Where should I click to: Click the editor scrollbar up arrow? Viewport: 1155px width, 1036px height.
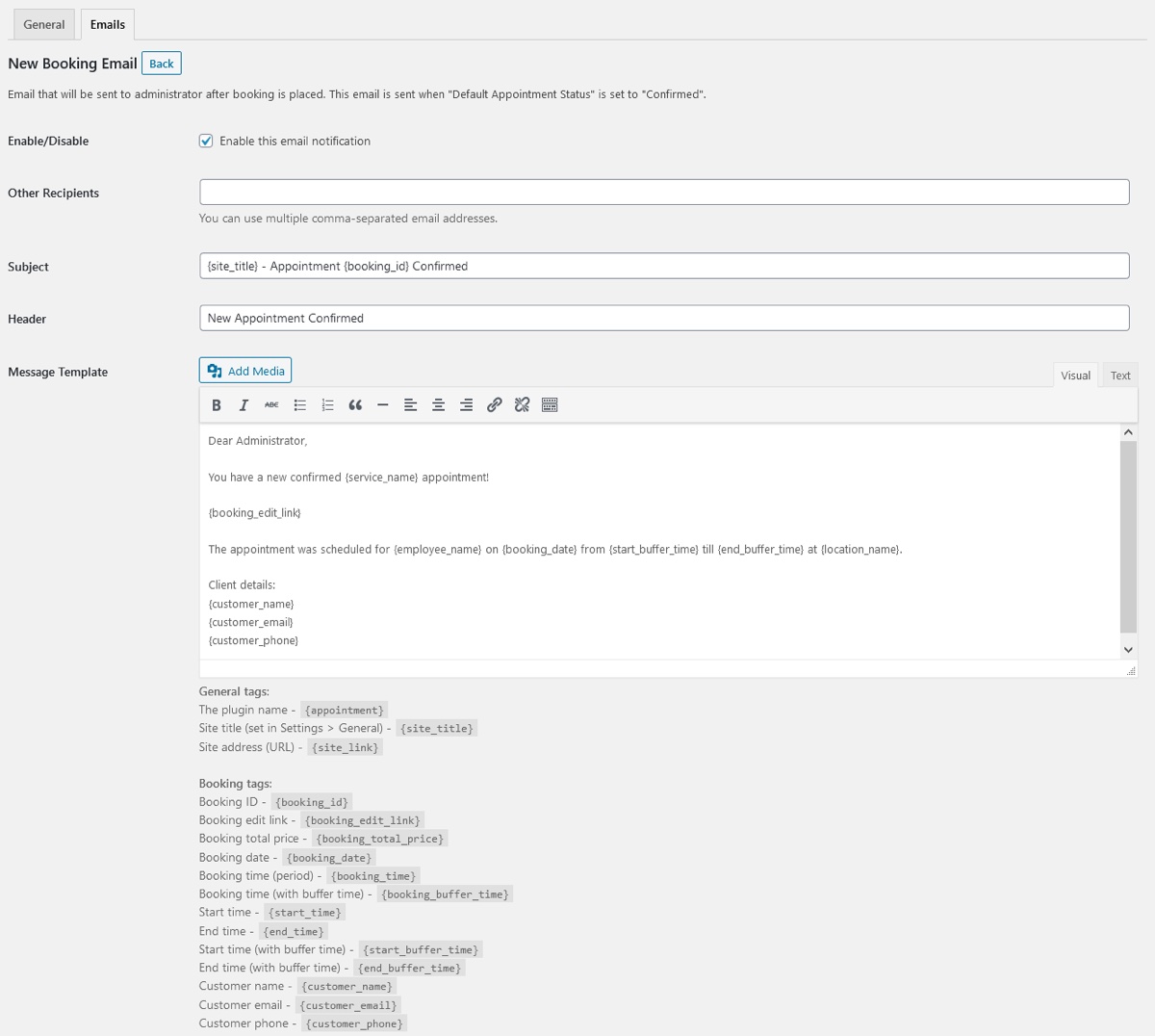[x=1128, y=433]
